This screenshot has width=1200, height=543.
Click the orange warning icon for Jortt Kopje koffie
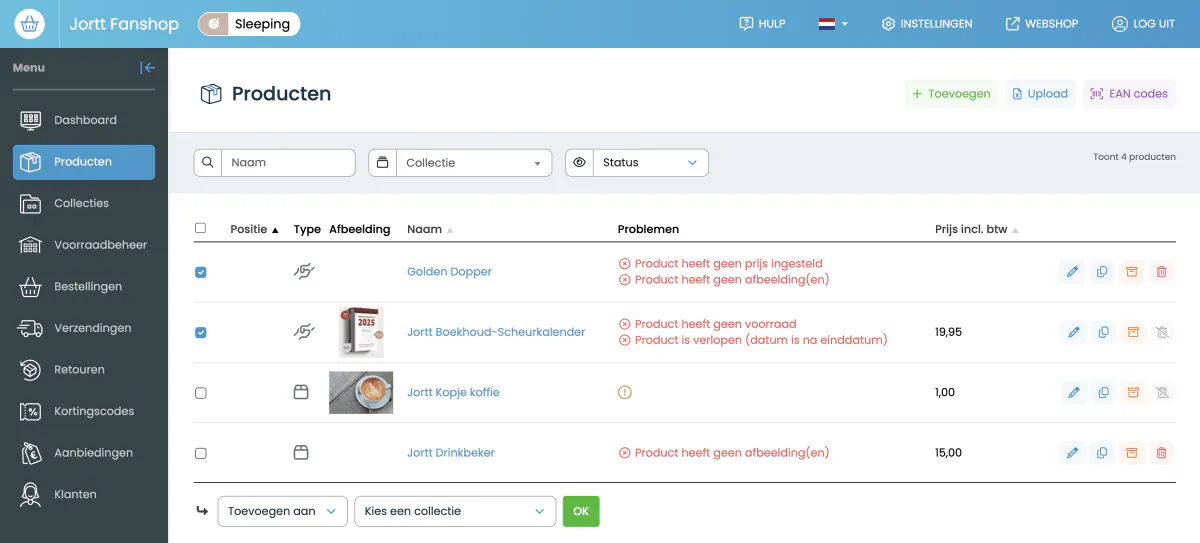pos(625,393)
